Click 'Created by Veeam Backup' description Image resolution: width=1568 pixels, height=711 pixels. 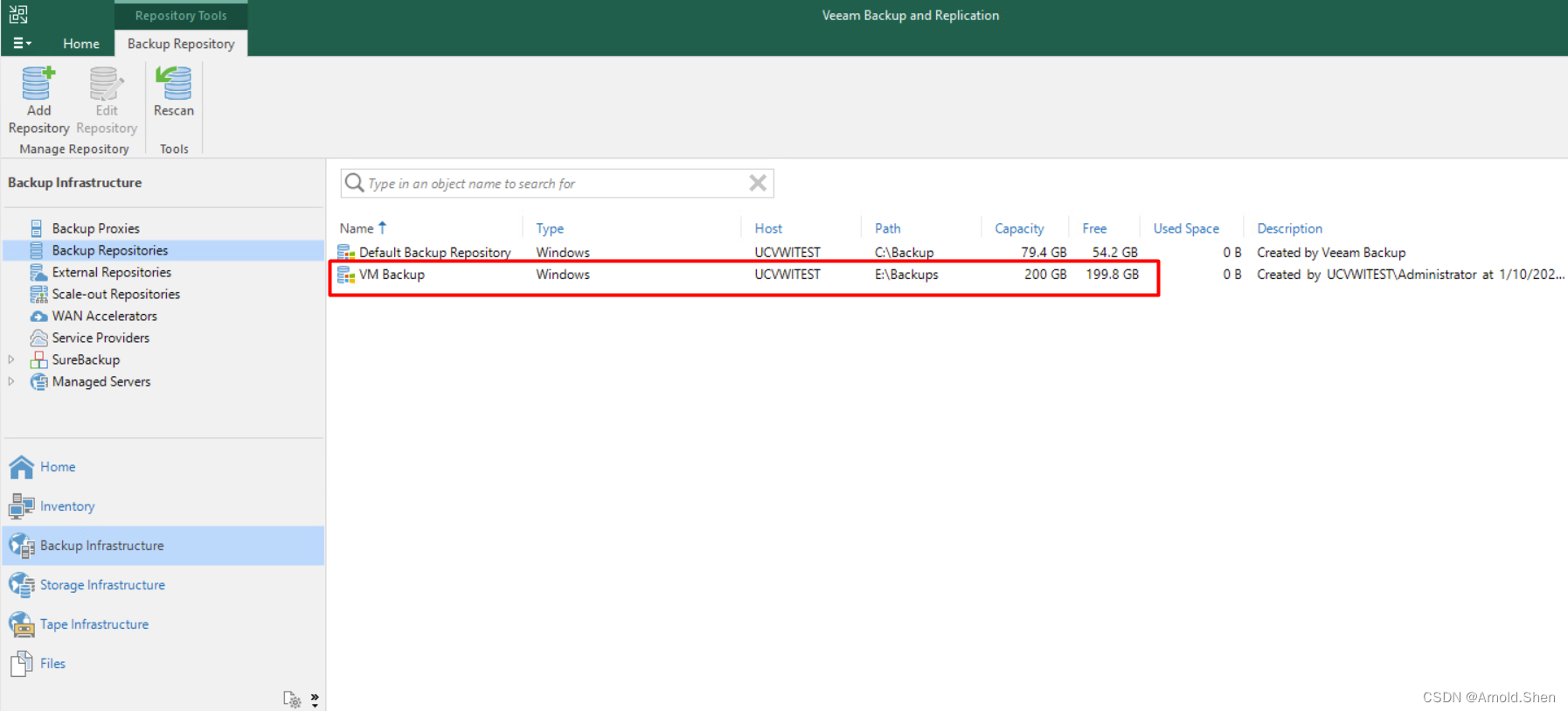click(x=1331, y=253)
